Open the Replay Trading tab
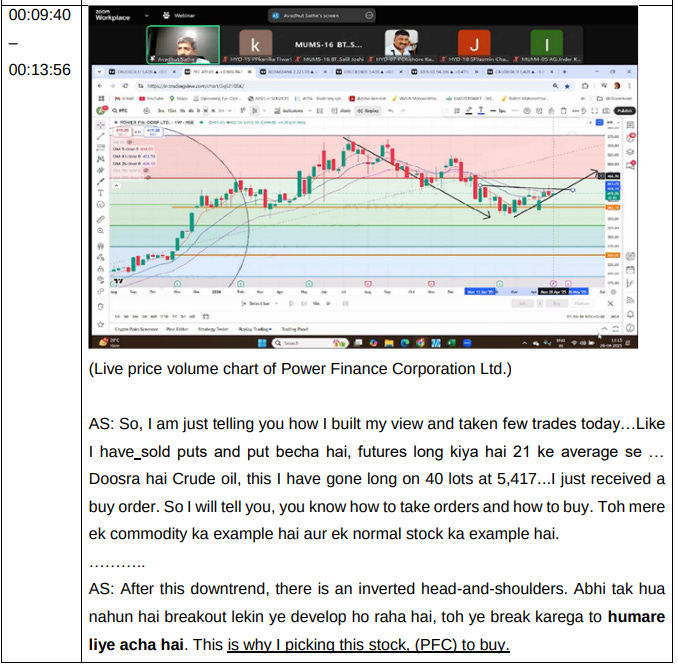This screenshot has width=678, height=667. 255,329
